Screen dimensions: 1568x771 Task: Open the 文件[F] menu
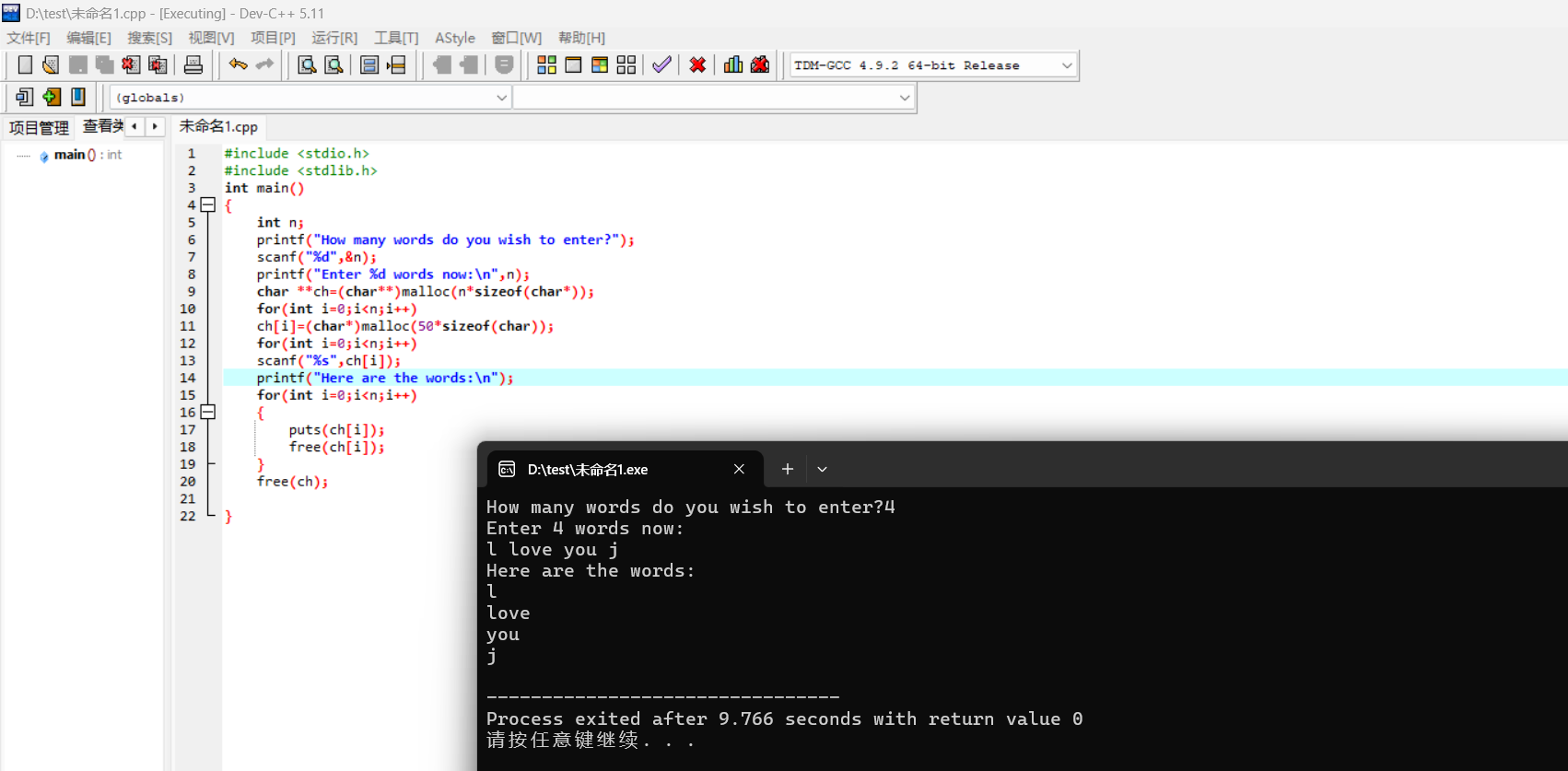(x=29, y=38)
